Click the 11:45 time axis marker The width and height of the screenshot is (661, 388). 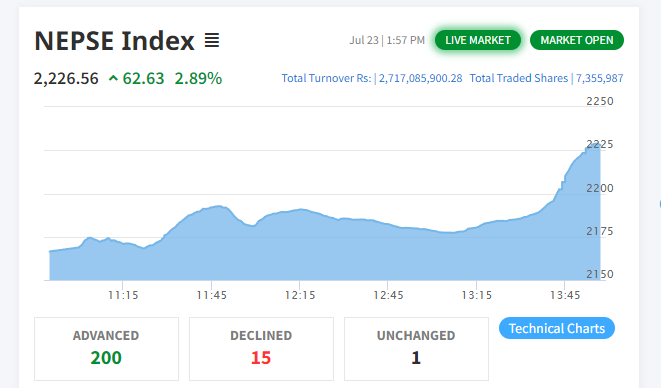212,295
